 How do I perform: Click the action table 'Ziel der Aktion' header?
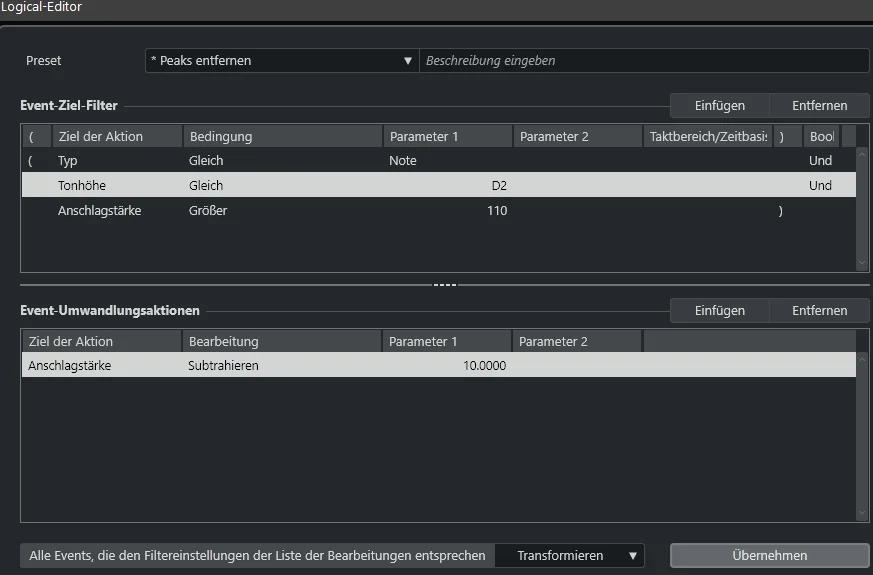(101, 341)
